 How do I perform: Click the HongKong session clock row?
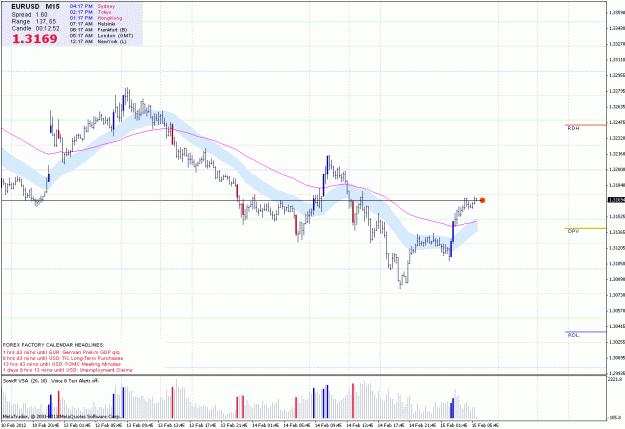96,18
